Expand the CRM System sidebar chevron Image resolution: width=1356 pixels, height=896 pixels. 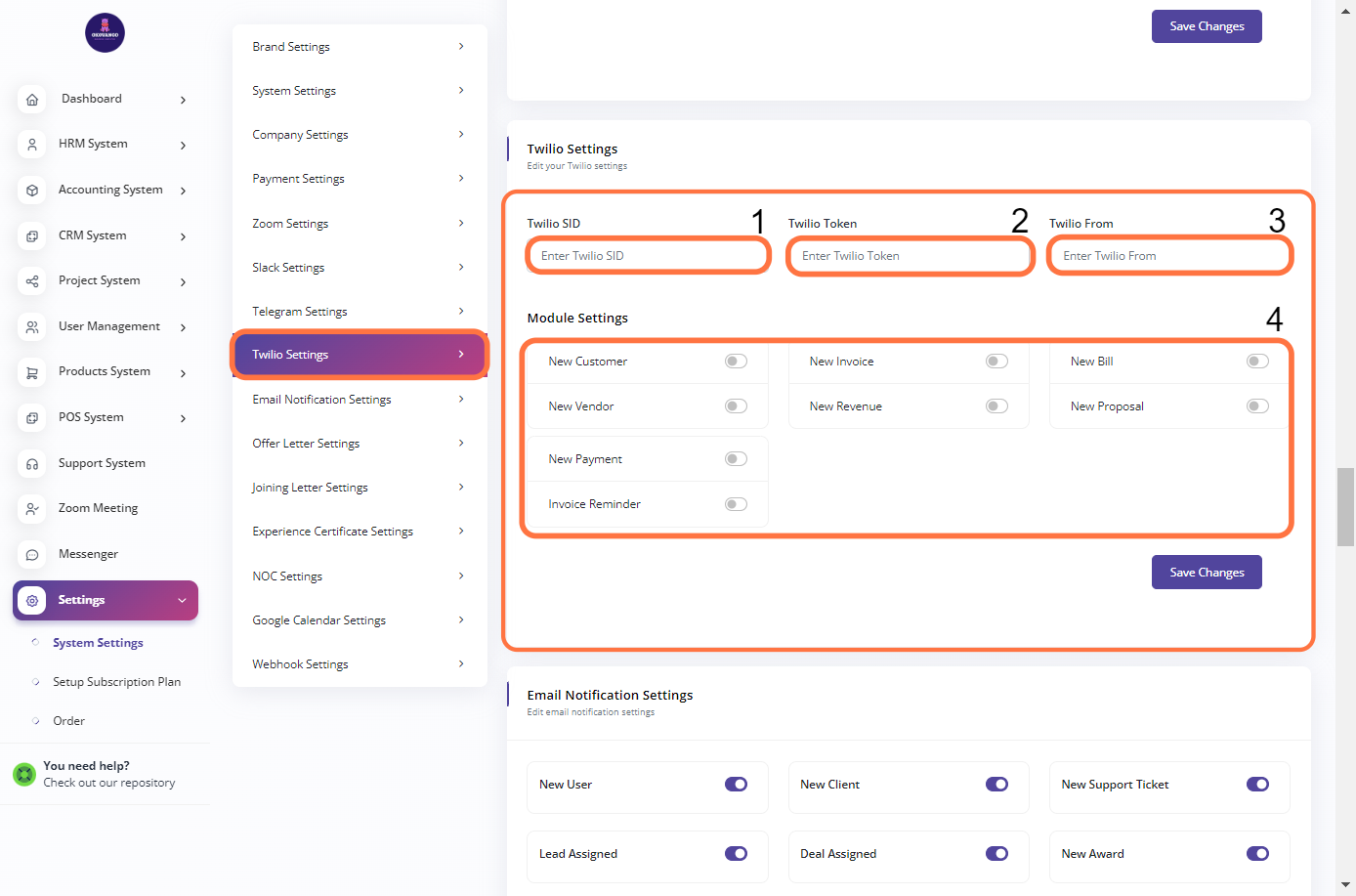click(183, 236)
